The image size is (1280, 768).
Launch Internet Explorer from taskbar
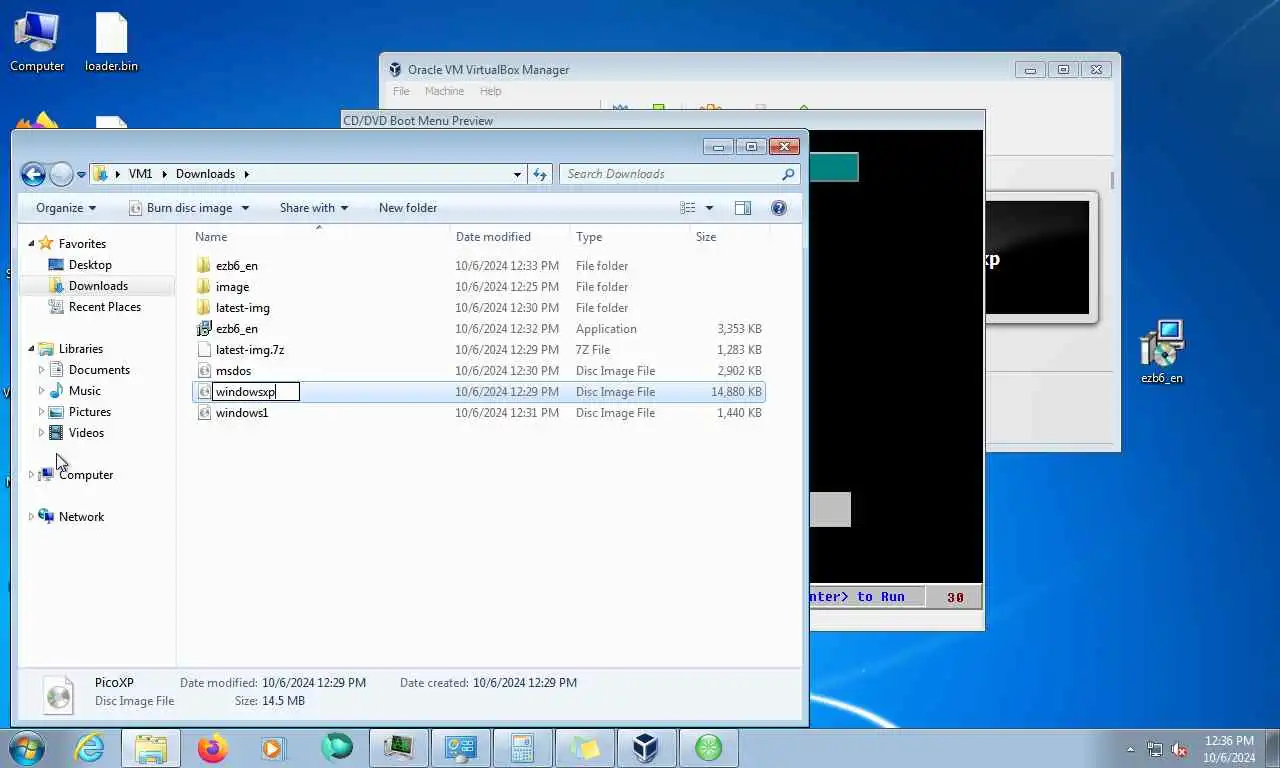coord(89,748)
